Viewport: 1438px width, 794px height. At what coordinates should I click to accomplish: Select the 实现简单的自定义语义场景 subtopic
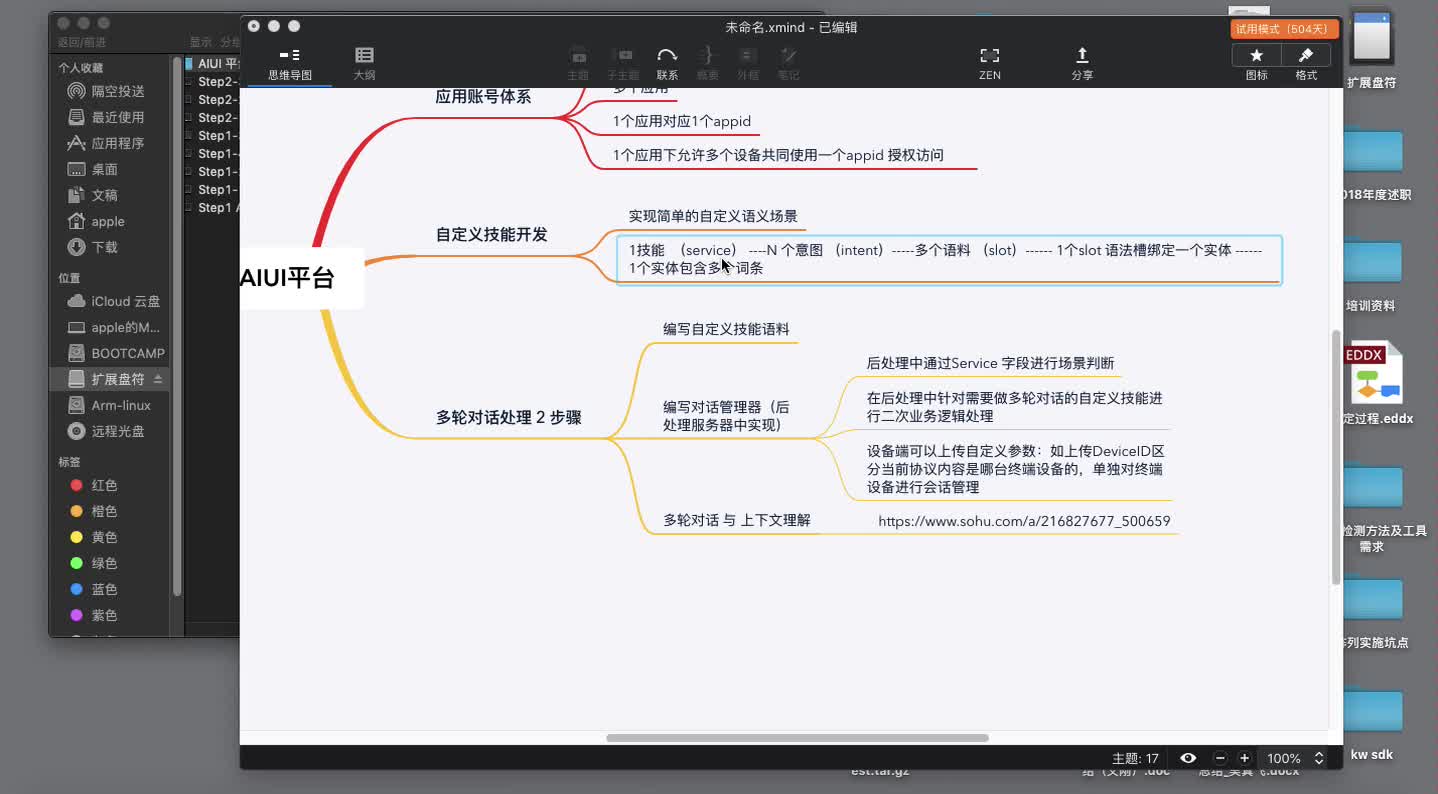(713, 216)
